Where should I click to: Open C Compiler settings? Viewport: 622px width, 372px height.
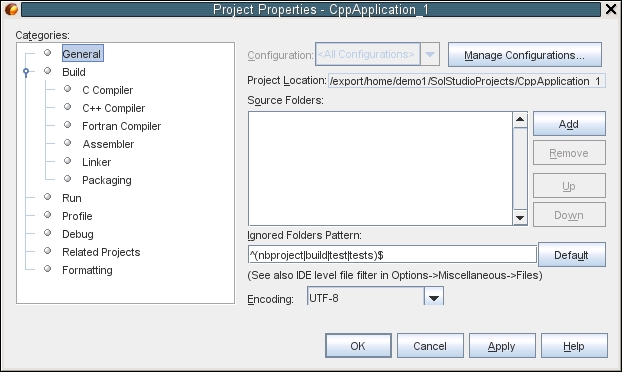pos(108,90)
